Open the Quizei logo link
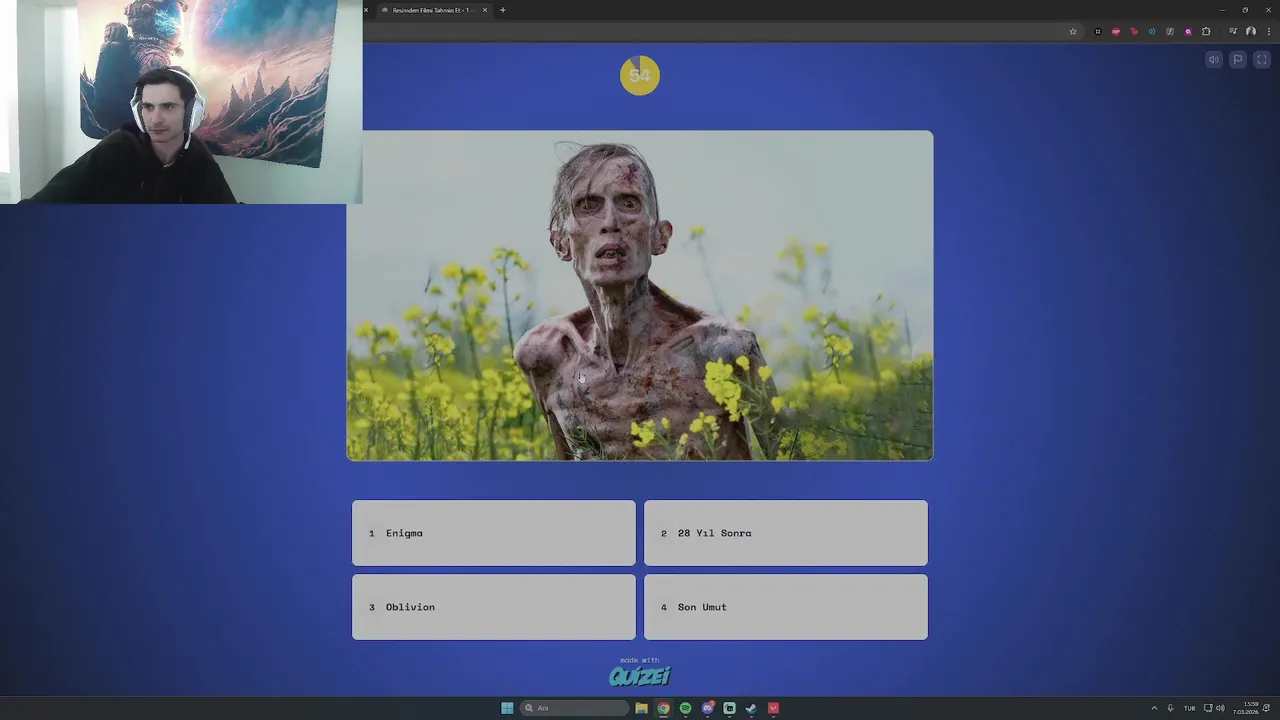Viewport: 1280px width, 720px height. tap(640, 676)
